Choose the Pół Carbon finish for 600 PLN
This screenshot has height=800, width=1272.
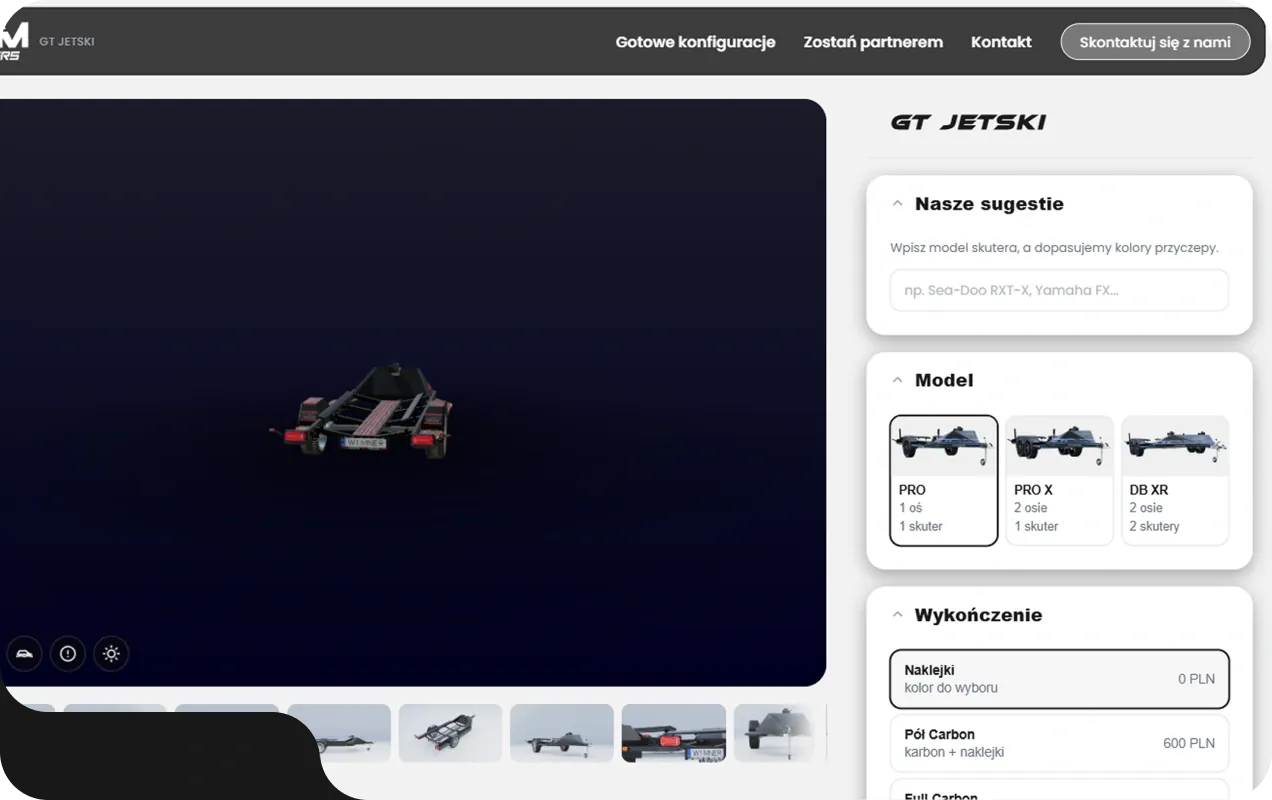pyautogui.click(x=1059, y=743)
